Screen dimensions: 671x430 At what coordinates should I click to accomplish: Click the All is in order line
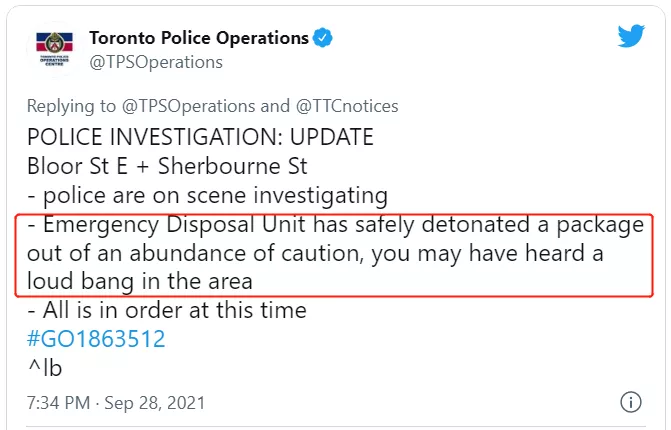(167, 310)
